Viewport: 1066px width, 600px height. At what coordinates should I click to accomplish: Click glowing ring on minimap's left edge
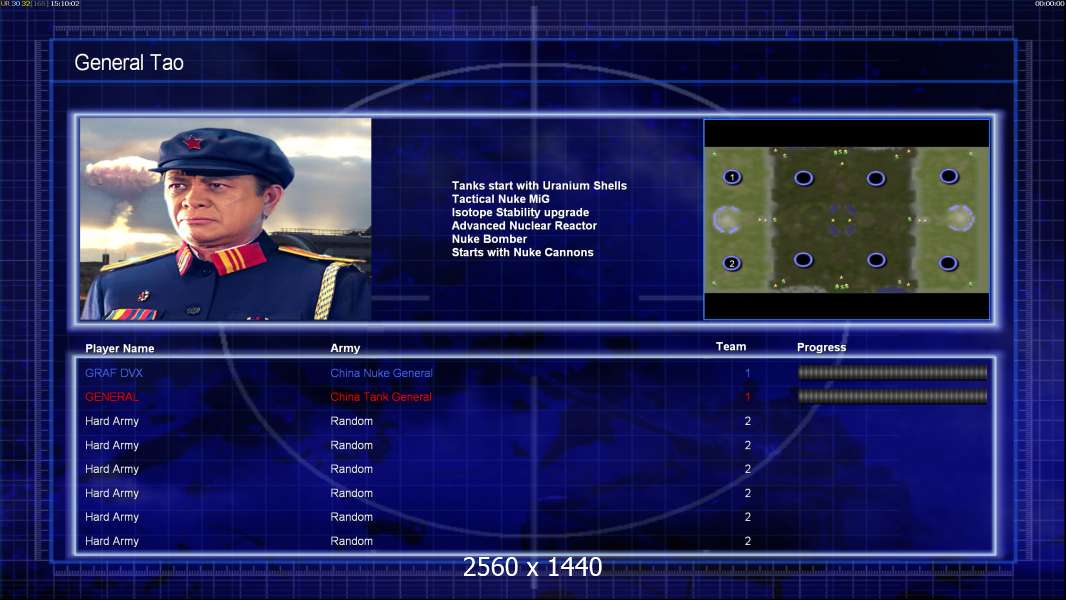726,219
